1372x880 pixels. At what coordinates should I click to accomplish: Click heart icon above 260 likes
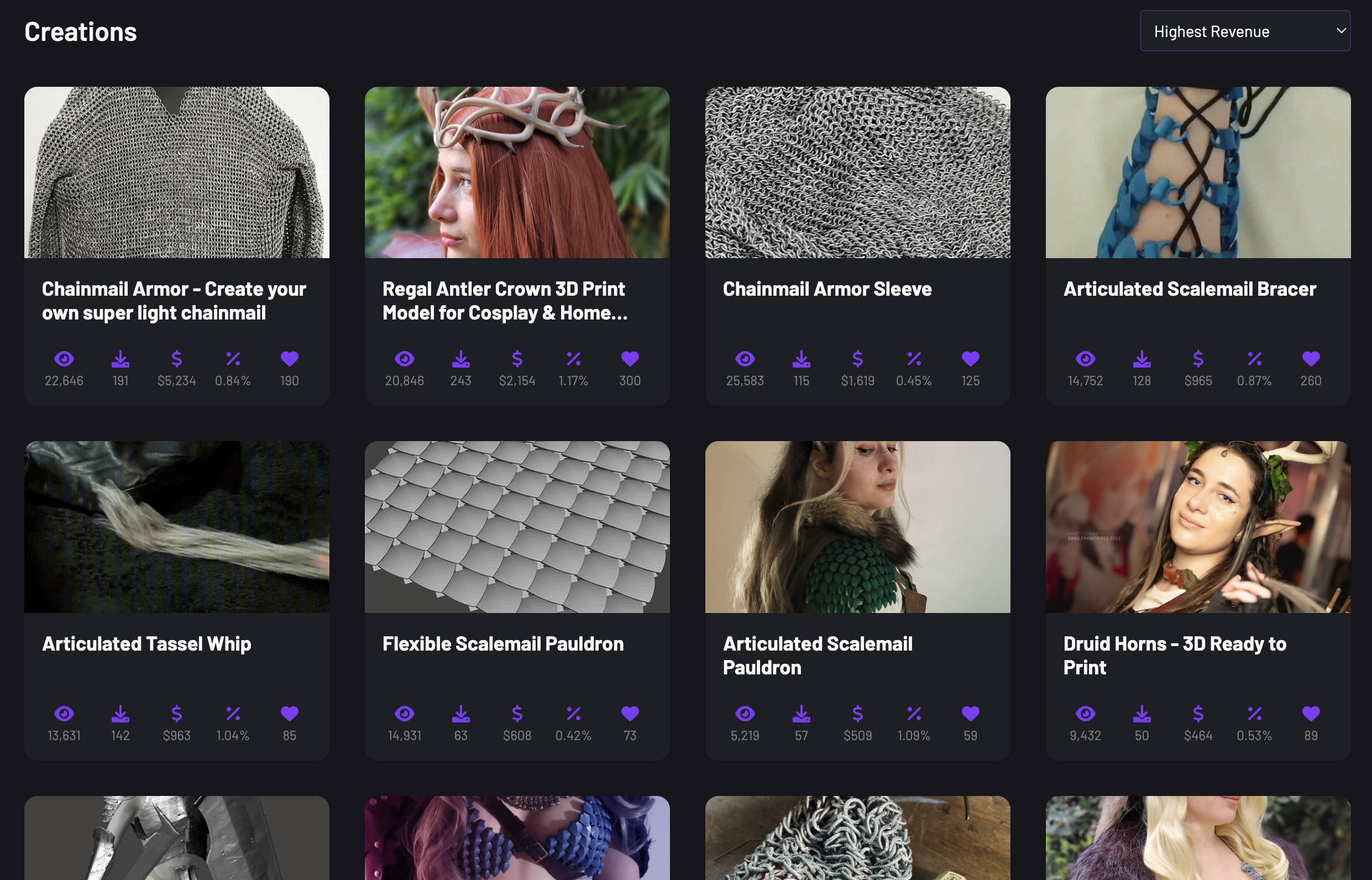pos(1311,359)
